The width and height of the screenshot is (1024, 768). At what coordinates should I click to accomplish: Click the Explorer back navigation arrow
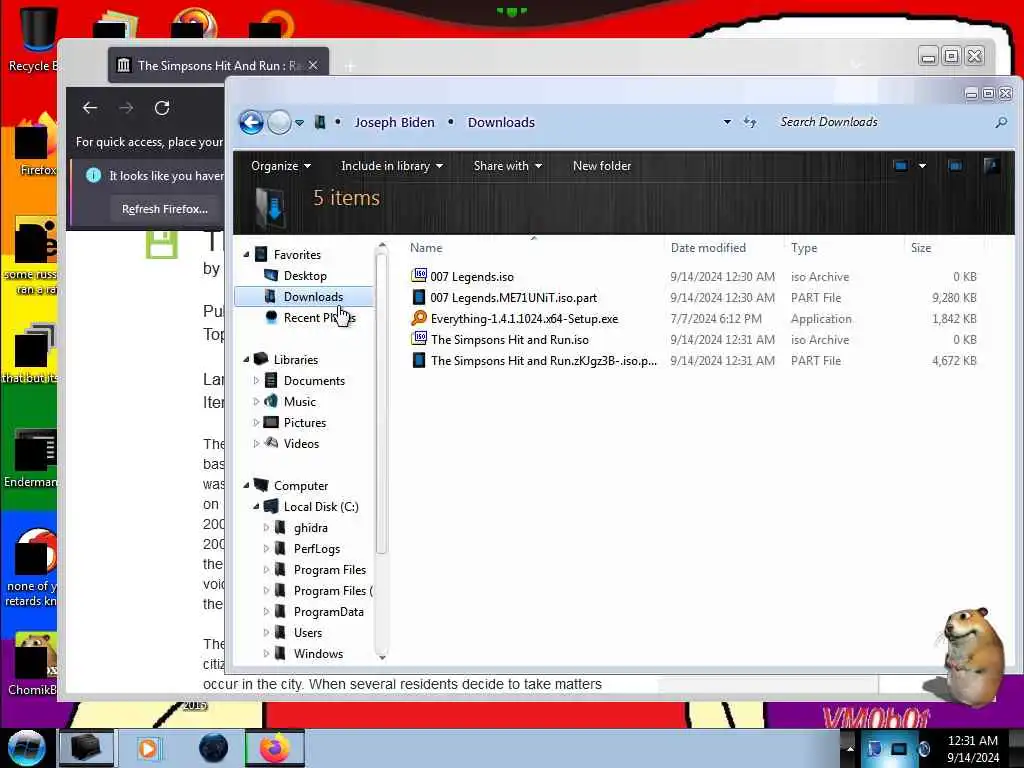(x=251, y=122)
